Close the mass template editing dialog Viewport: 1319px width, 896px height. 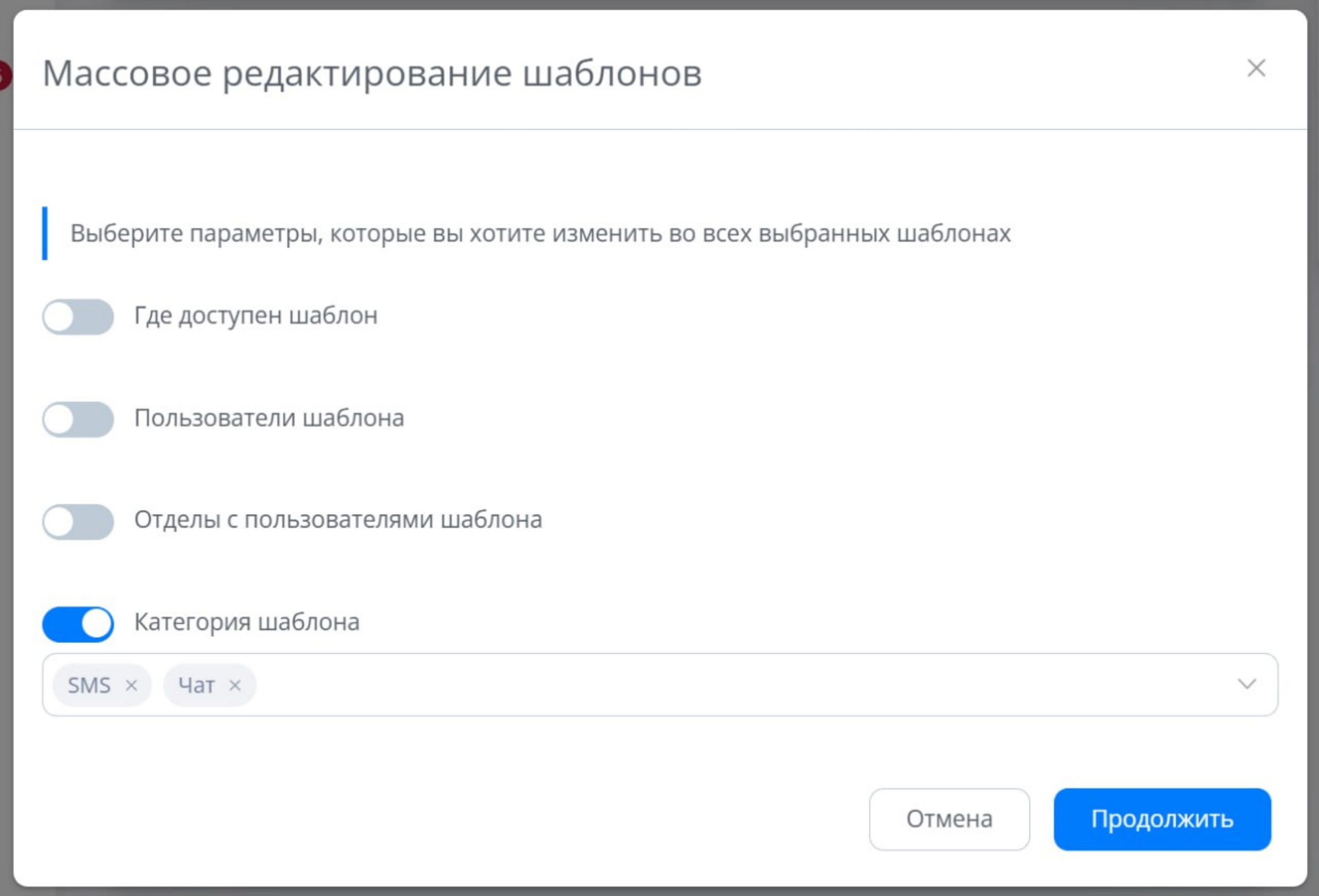[1256, 68]
